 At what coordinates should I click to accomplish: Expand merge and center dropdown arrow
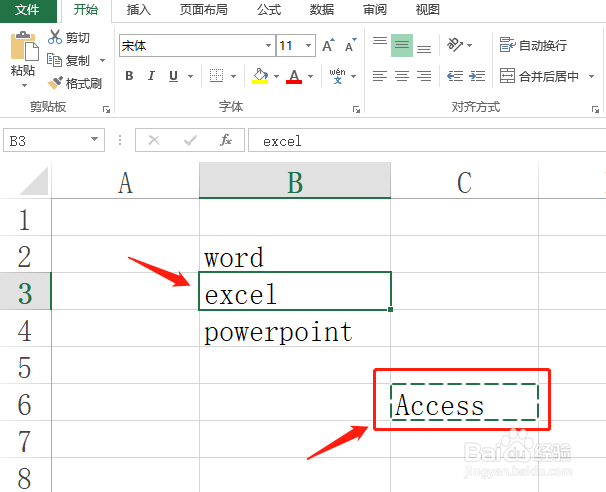click(x=591, y=76)
